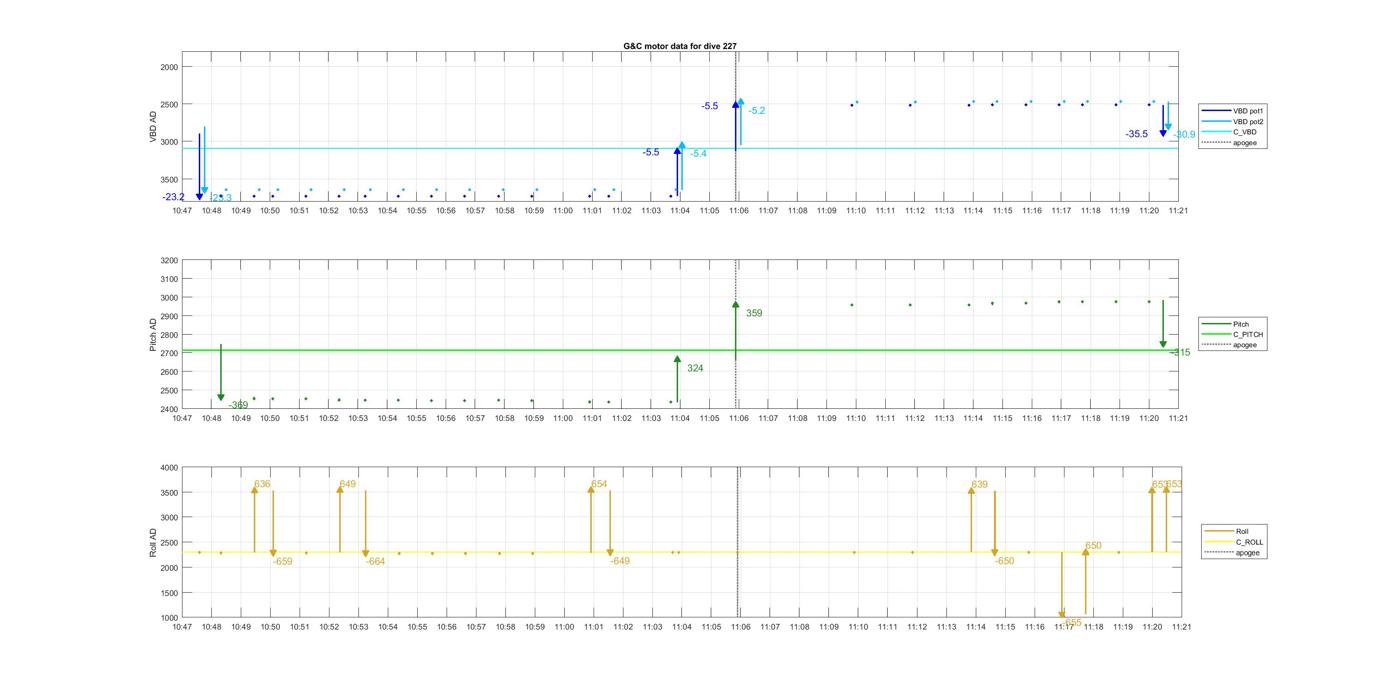
Task: Click the plot title 'G&C motor data for dive 227'
Action: (x=680, y=46)
